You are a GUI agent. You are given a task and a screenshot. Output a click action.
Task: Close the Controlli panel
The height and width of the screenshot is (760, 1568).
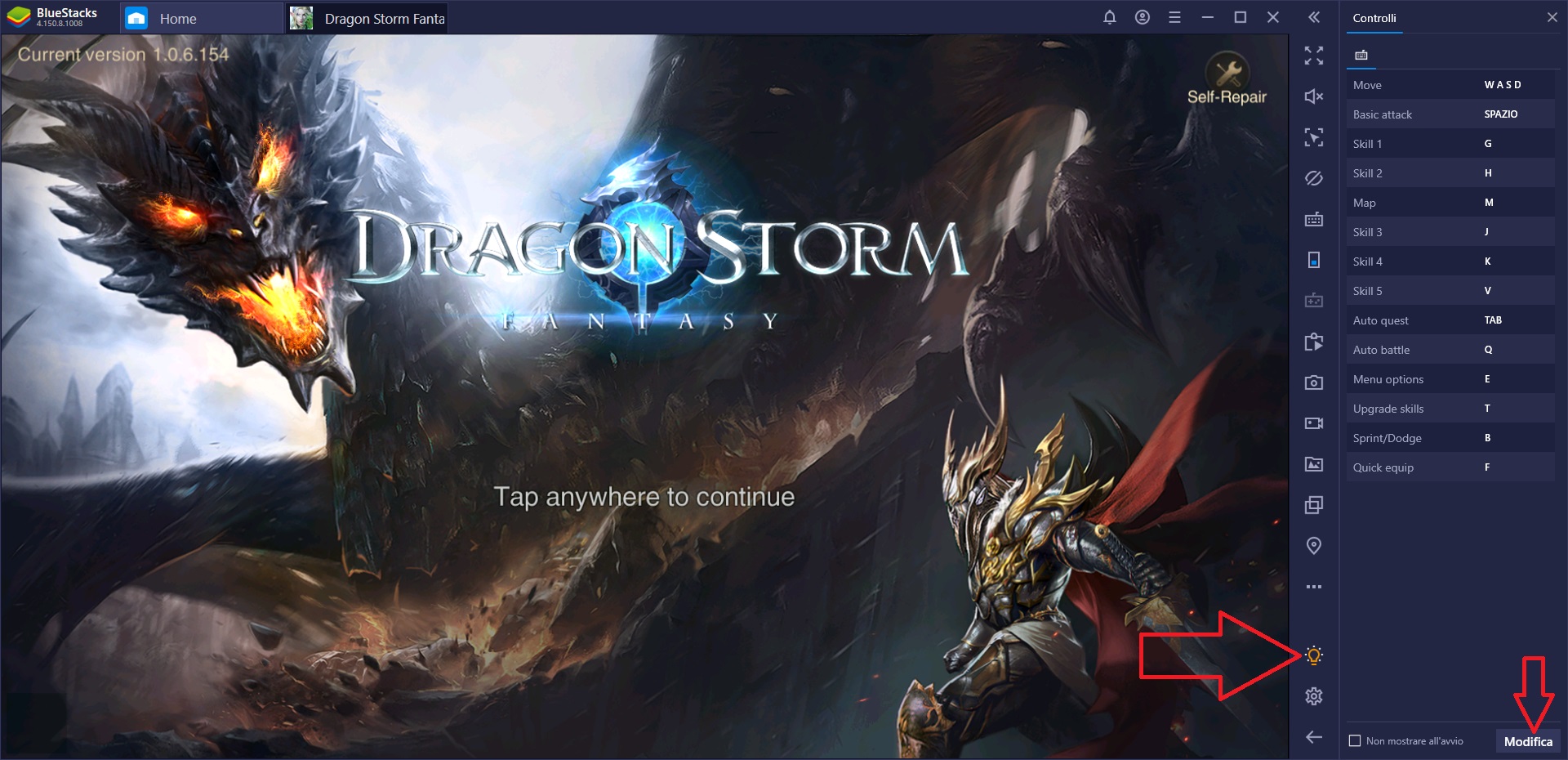[x=1552, y=17]
